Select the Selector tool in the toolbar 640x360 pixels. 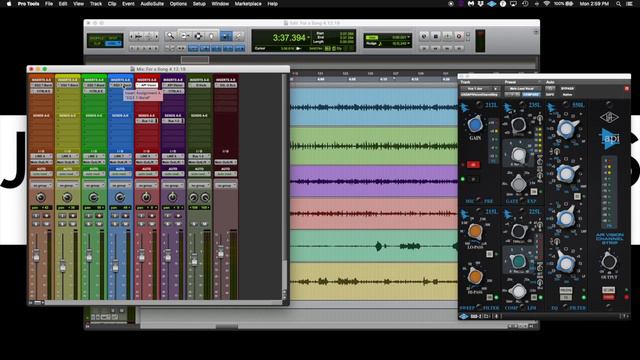click(x=198, y=36)
